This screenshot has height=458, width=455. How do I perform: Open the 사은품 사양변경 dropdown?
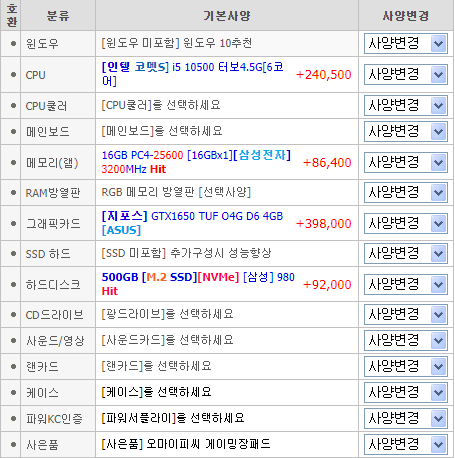pos(405,444)
